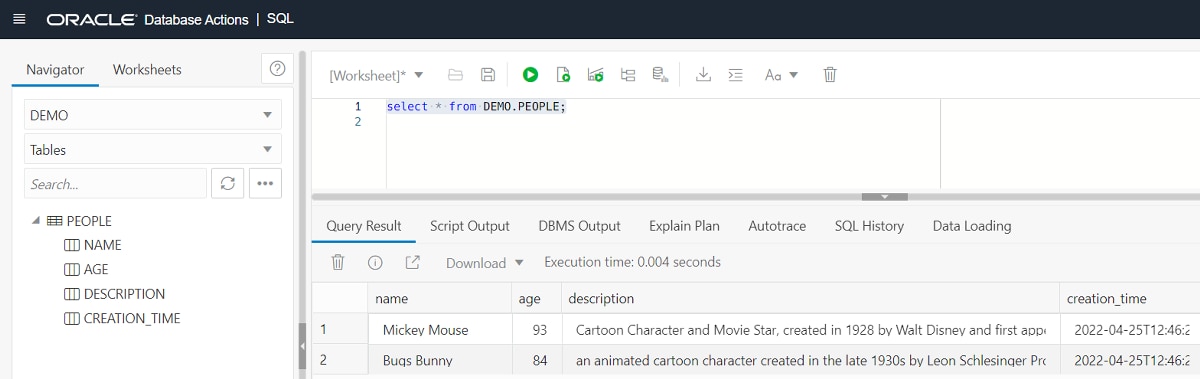The height and width of the screenshot is (379, 1200).
Task: Click the animated cartoon character description cell
Action: [x=809, y=360]
